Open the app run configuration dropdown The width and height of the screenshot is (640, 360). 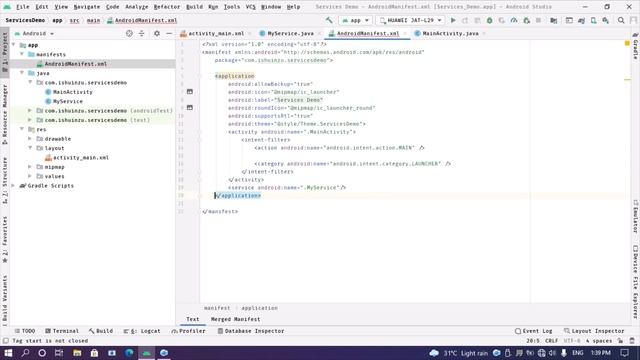(x=356, y=20)
